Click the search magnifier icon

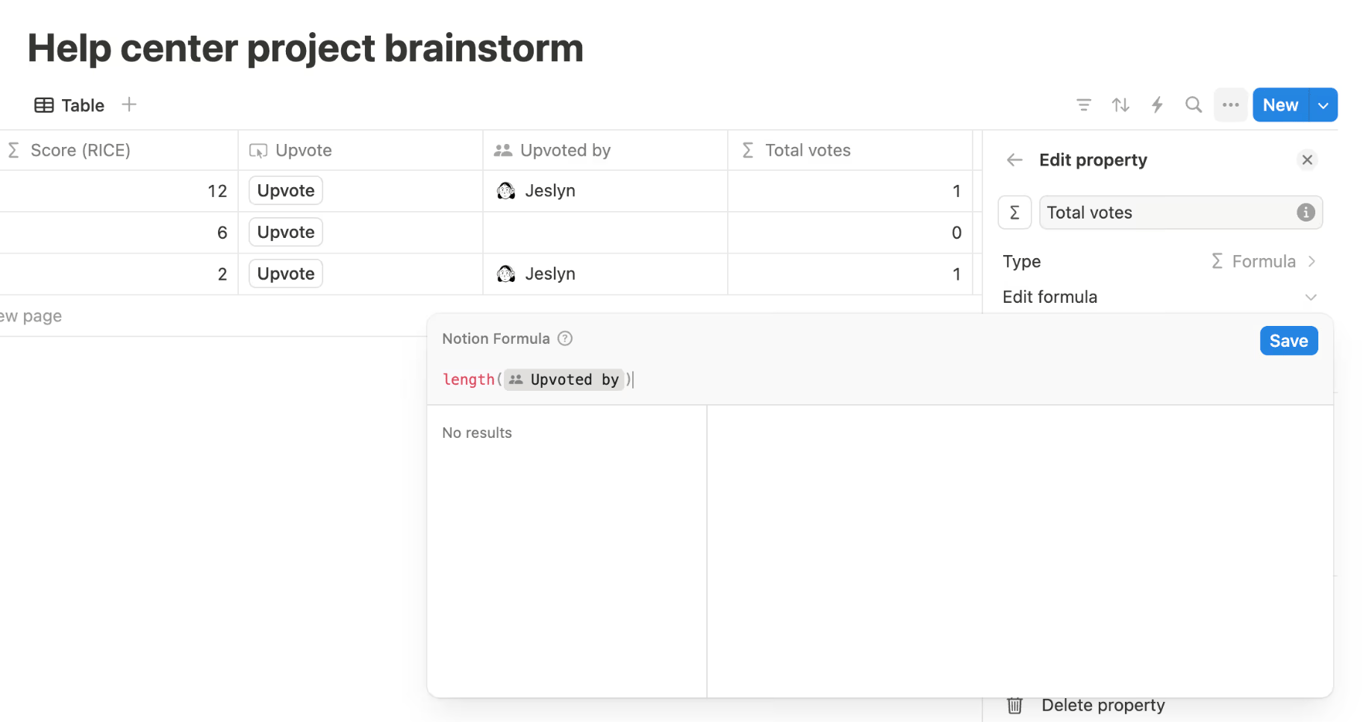(x=1193, y=105)
